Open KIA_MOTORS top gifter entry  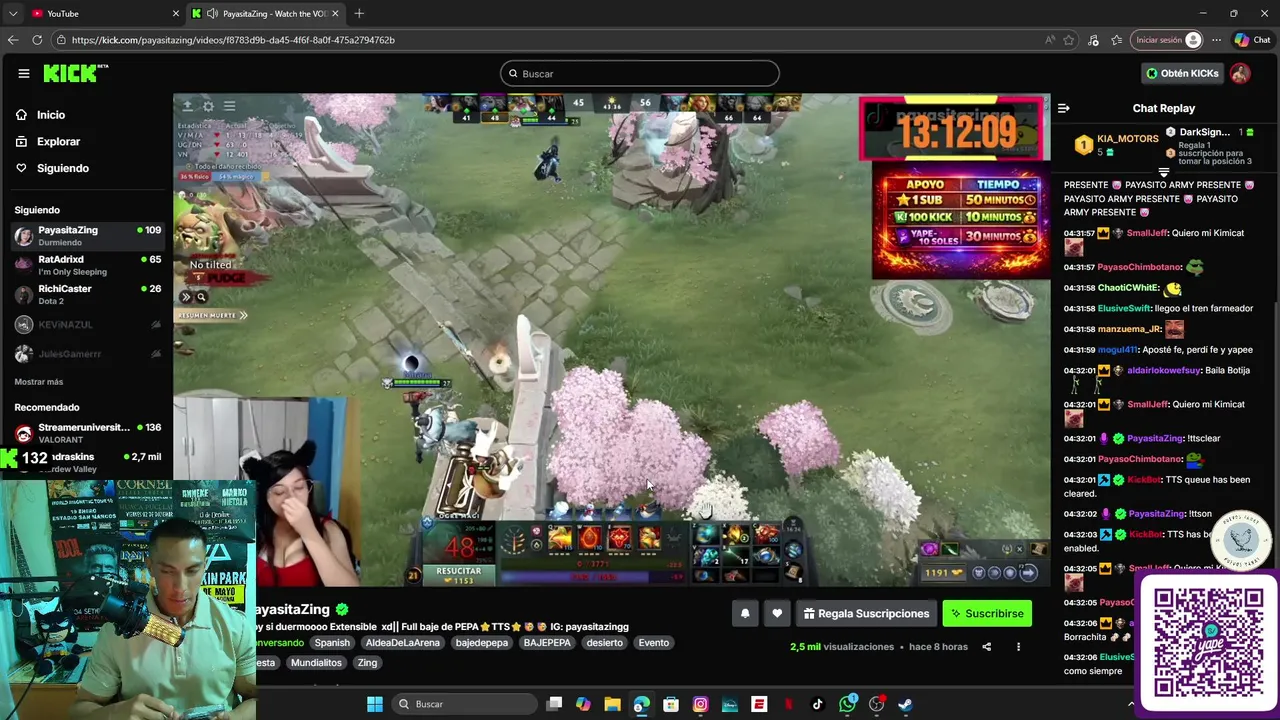1116,145
